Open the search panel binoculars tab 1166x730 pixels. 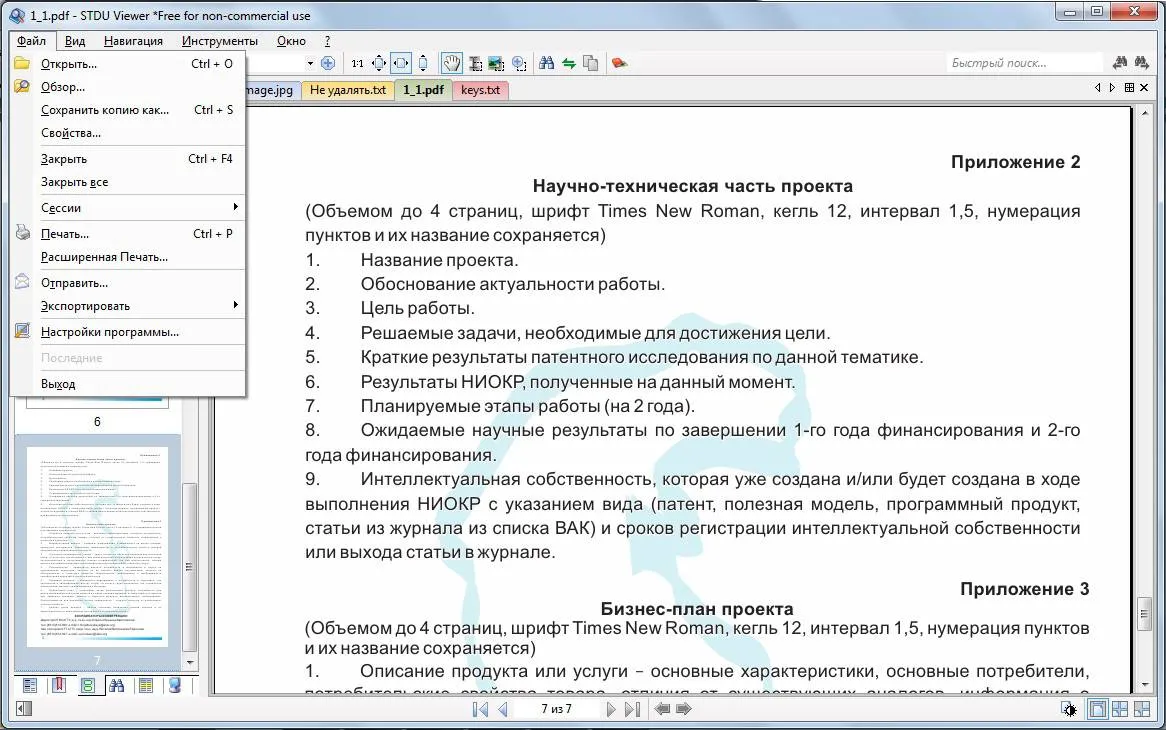117,685
